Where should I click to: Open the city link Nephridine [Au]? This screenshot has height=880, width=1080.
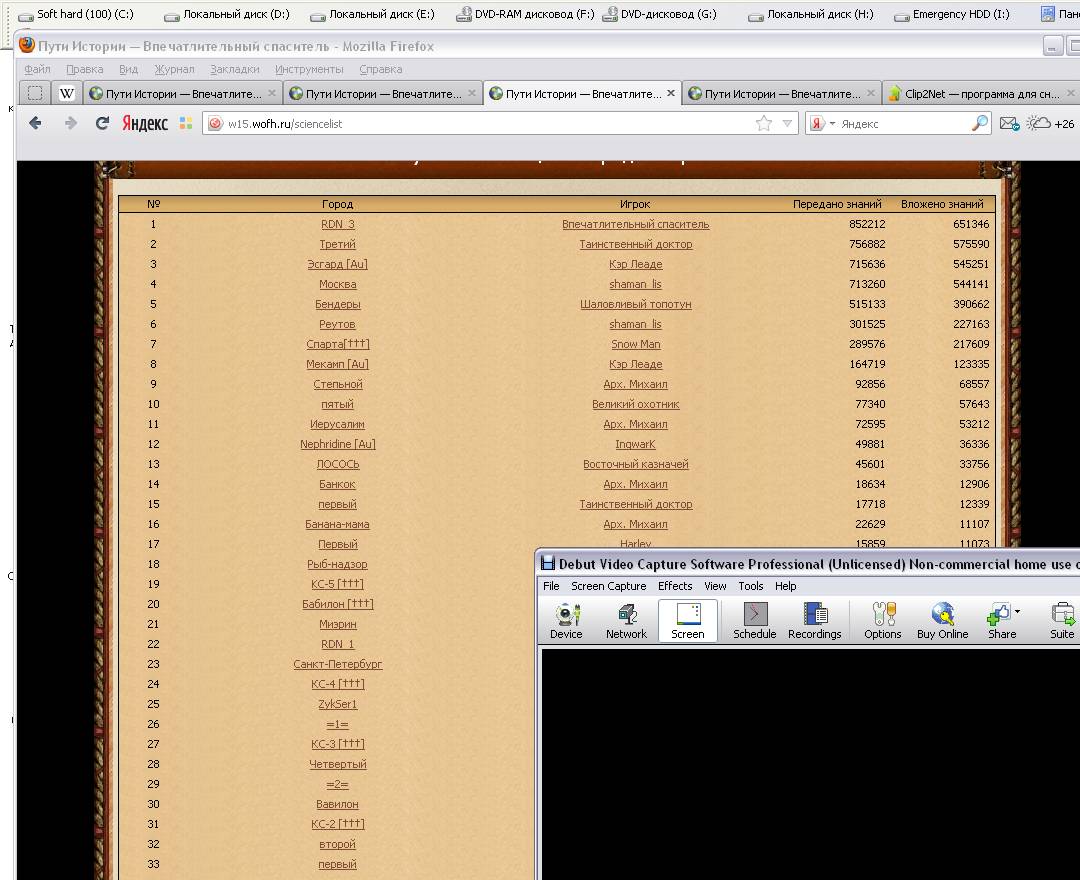pos(338,444)
